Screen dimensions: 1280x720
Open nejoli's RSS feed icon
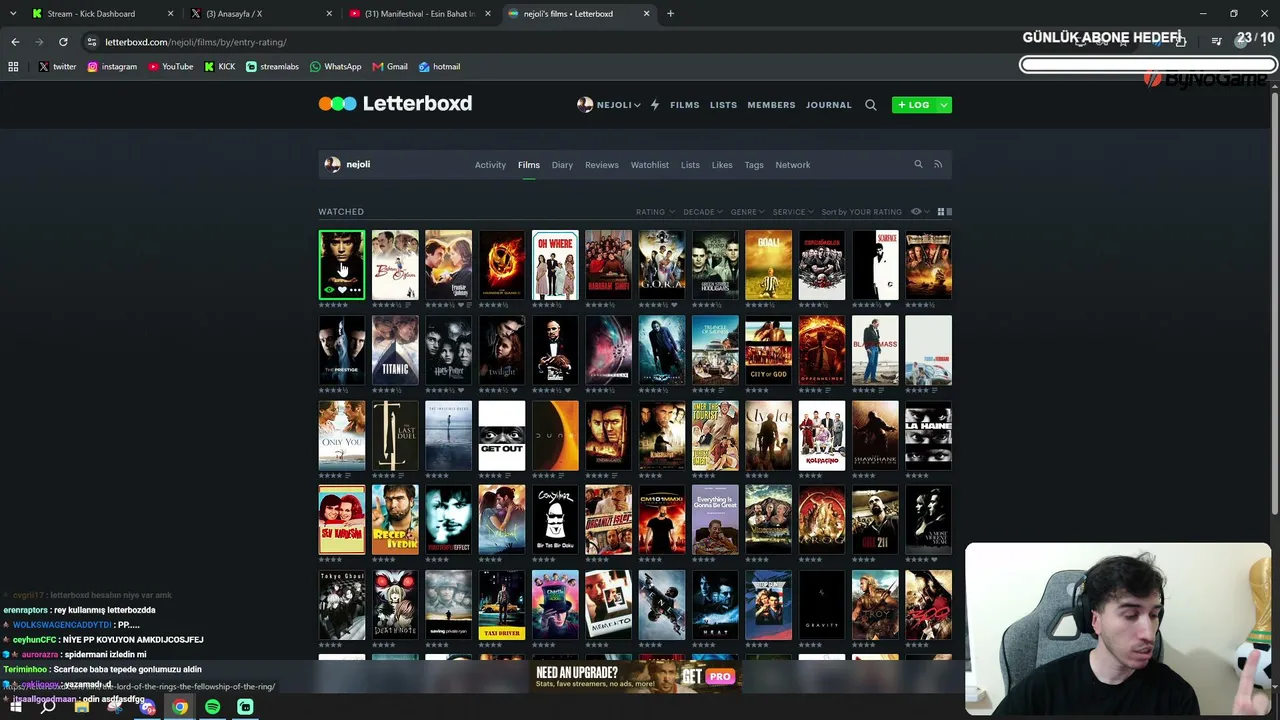938,164
